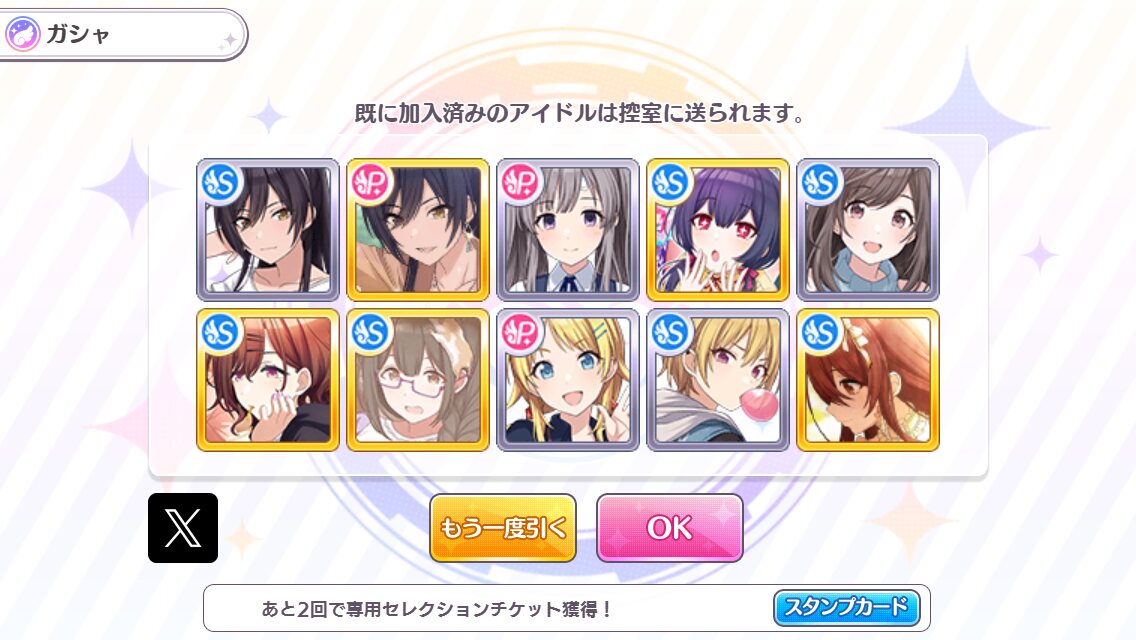Select the gray-haired idol with hairclip card
Image resolution: width=1136 pixels, height=640 pixels.
[x=568, y=230]
